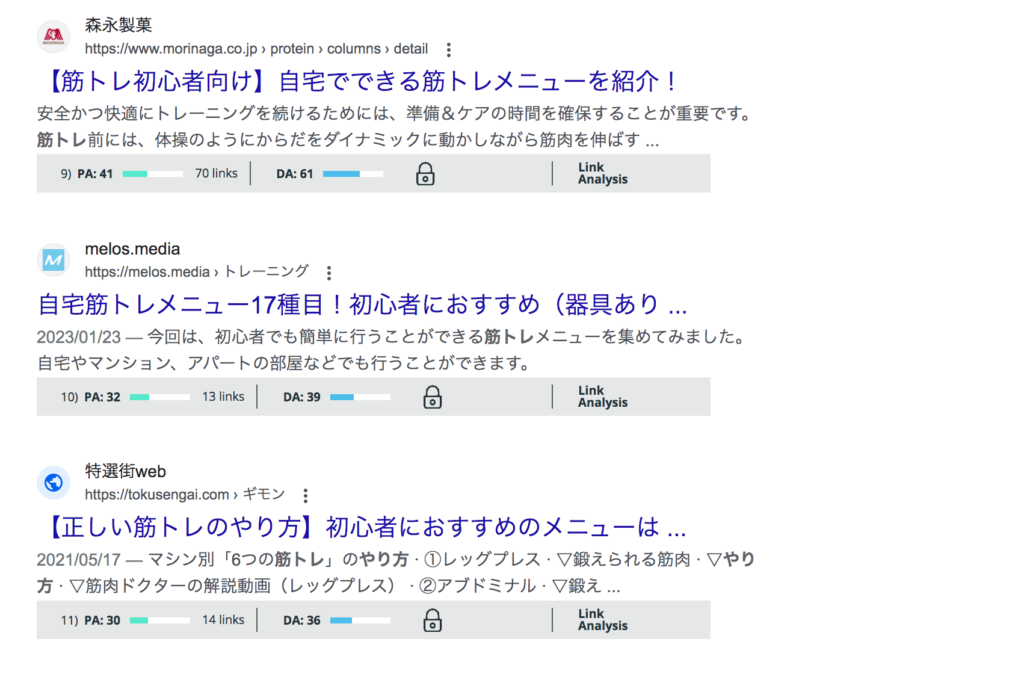Click the '70 links' count
This screenshot has height=674, width=1024.
point(216,174)
